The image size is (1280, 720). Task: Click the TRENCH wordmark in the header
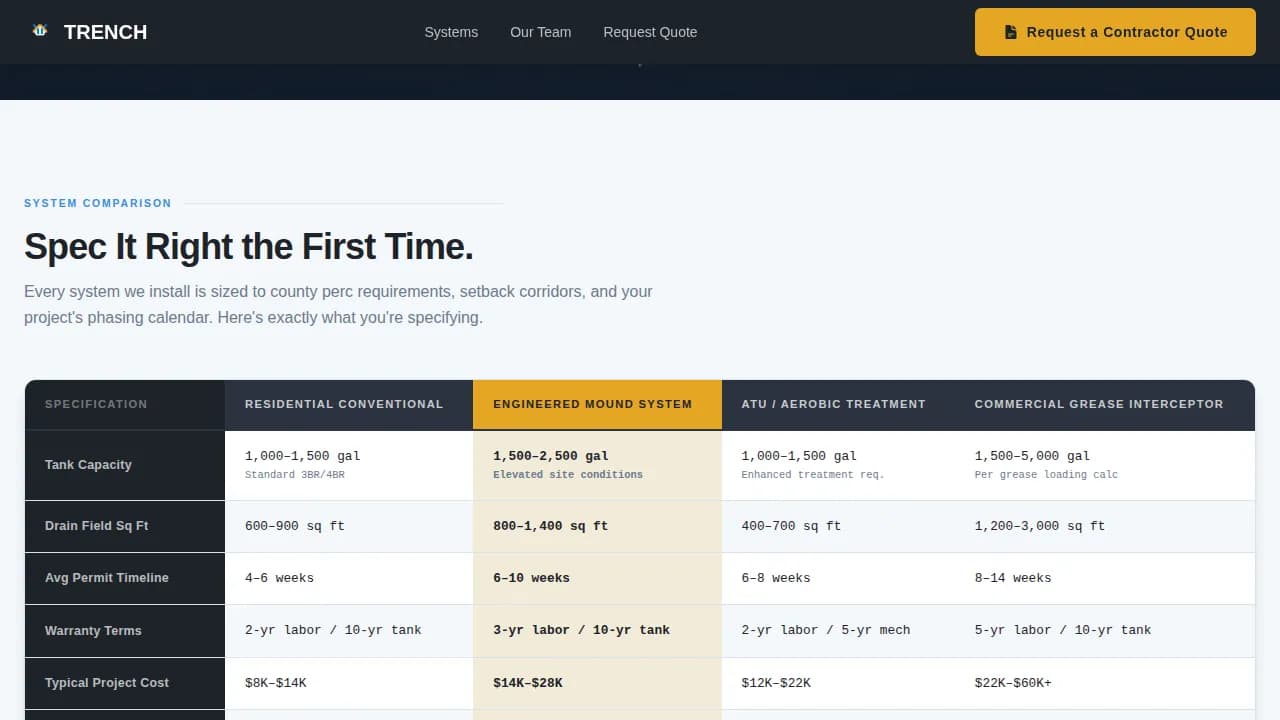coord(105,32)
